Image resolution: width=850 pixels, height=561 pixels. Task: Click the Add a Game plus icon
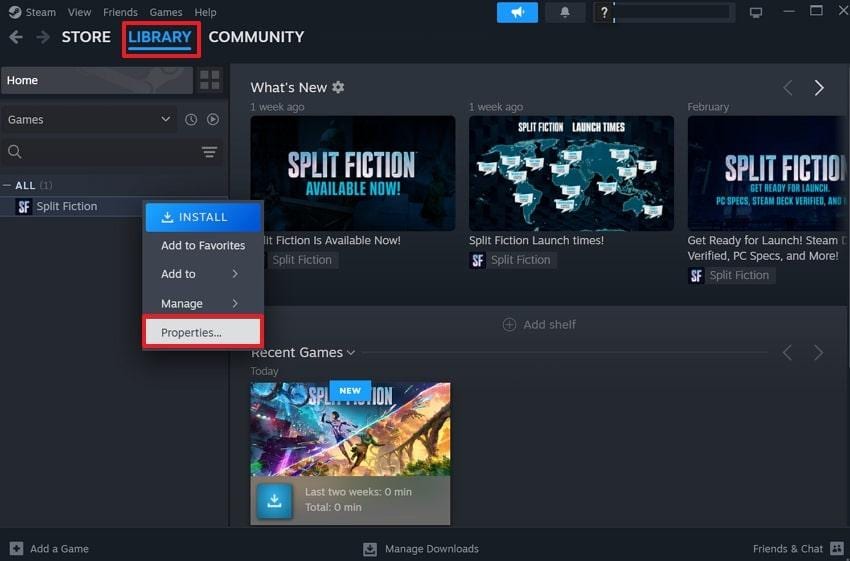(16, 549)
